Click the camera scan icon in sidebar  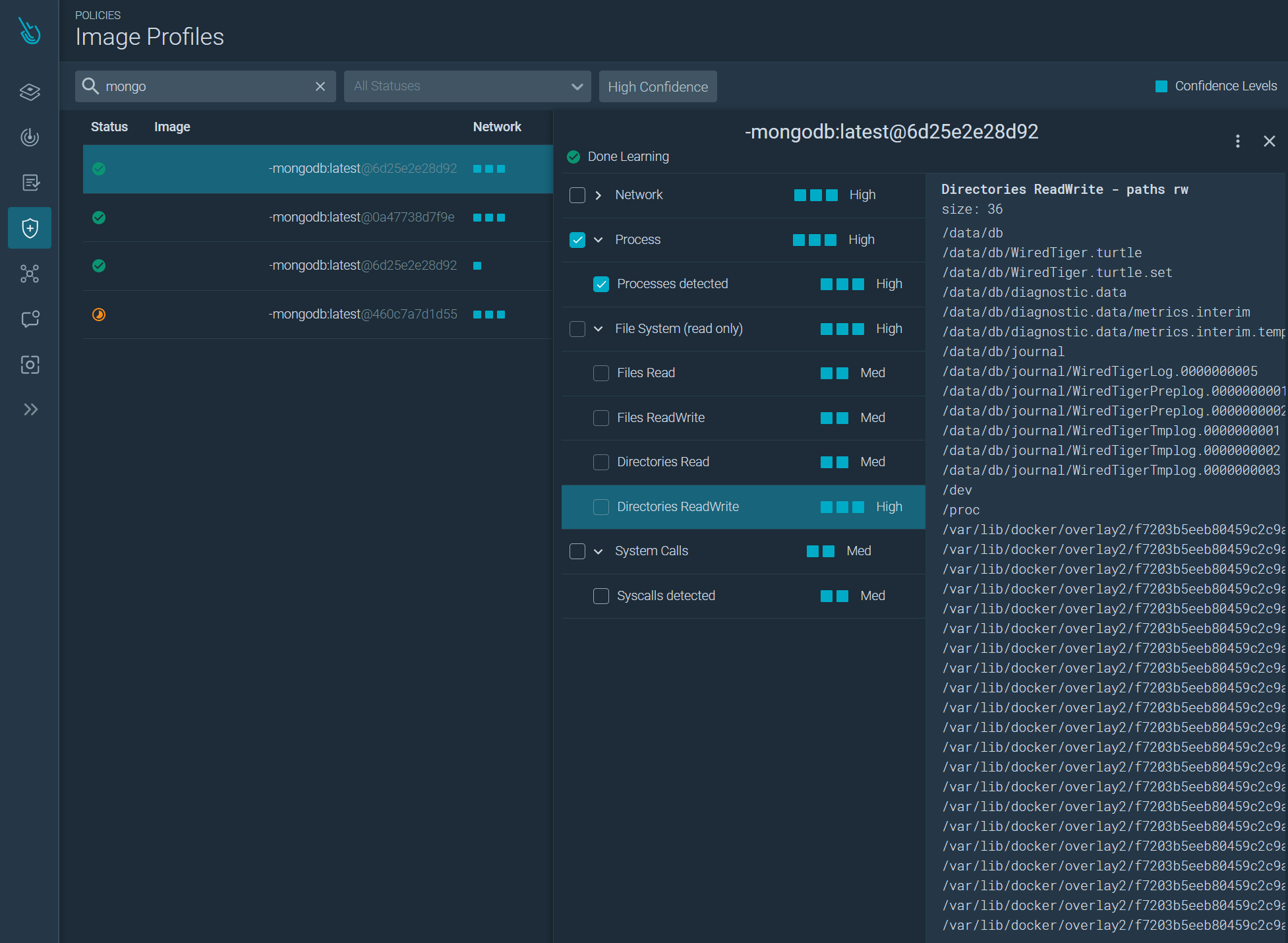click(x=30, y=365)
